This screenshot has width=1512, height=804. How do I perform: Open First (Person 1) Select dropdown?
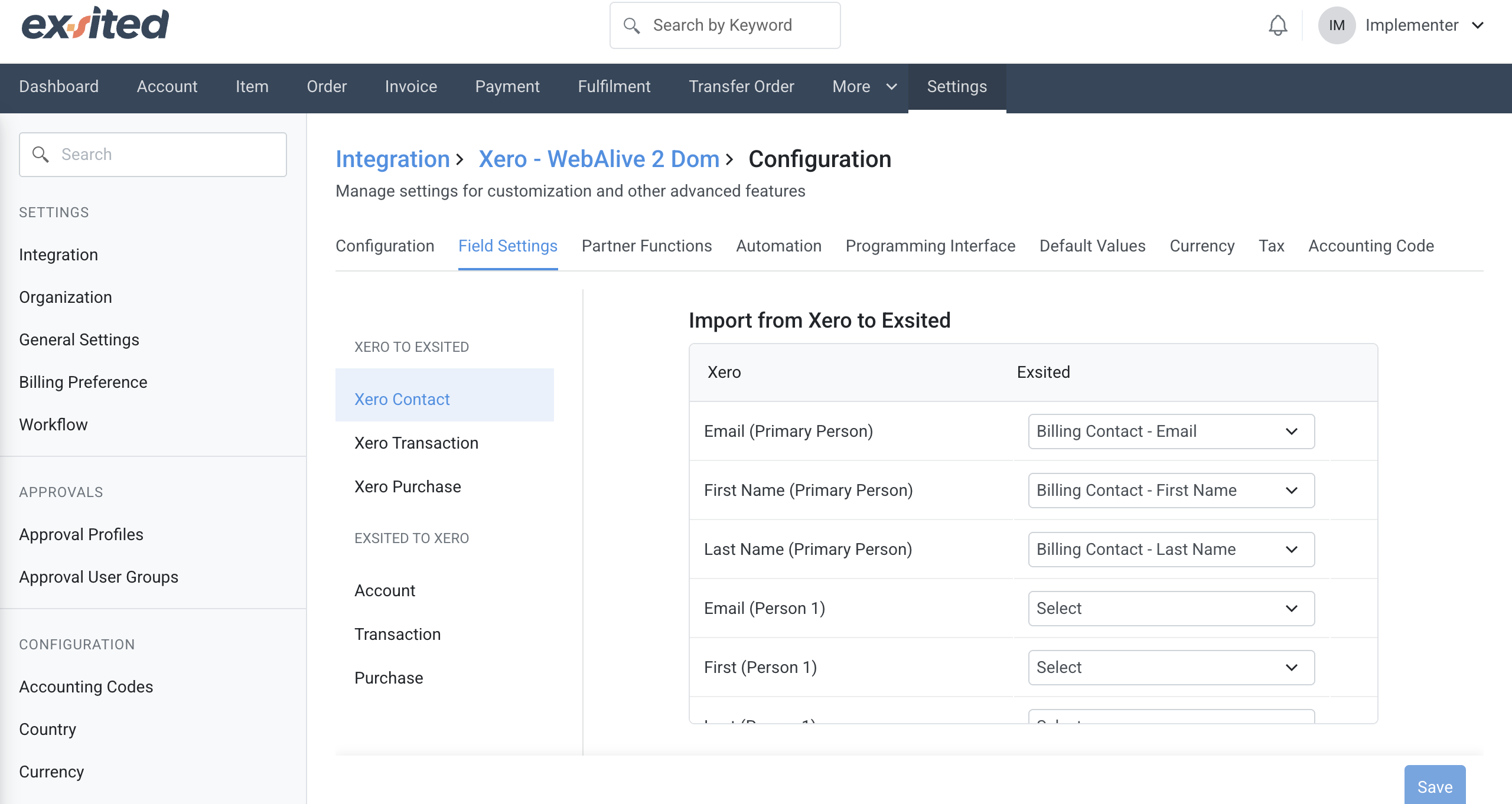(1171, 668)
